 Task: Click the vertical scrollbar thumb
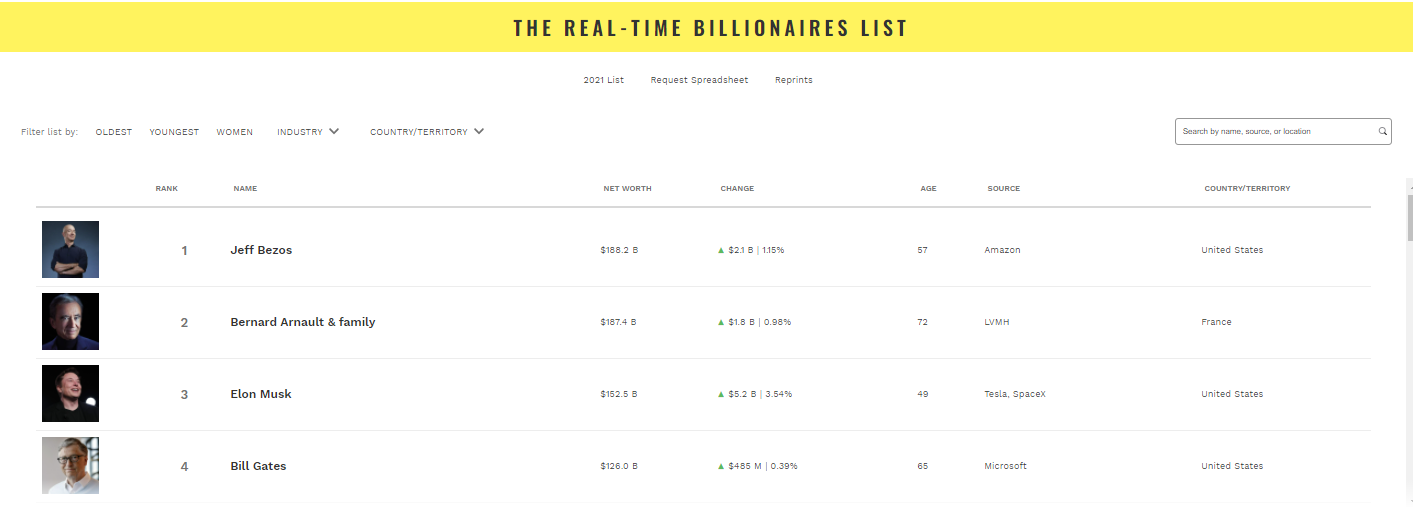(x=1409, y=217)
